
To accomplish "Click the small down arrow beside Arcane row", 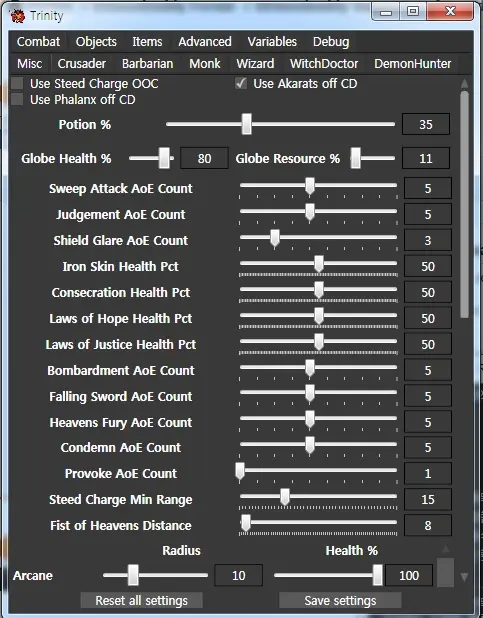I will tap(464, 577).
